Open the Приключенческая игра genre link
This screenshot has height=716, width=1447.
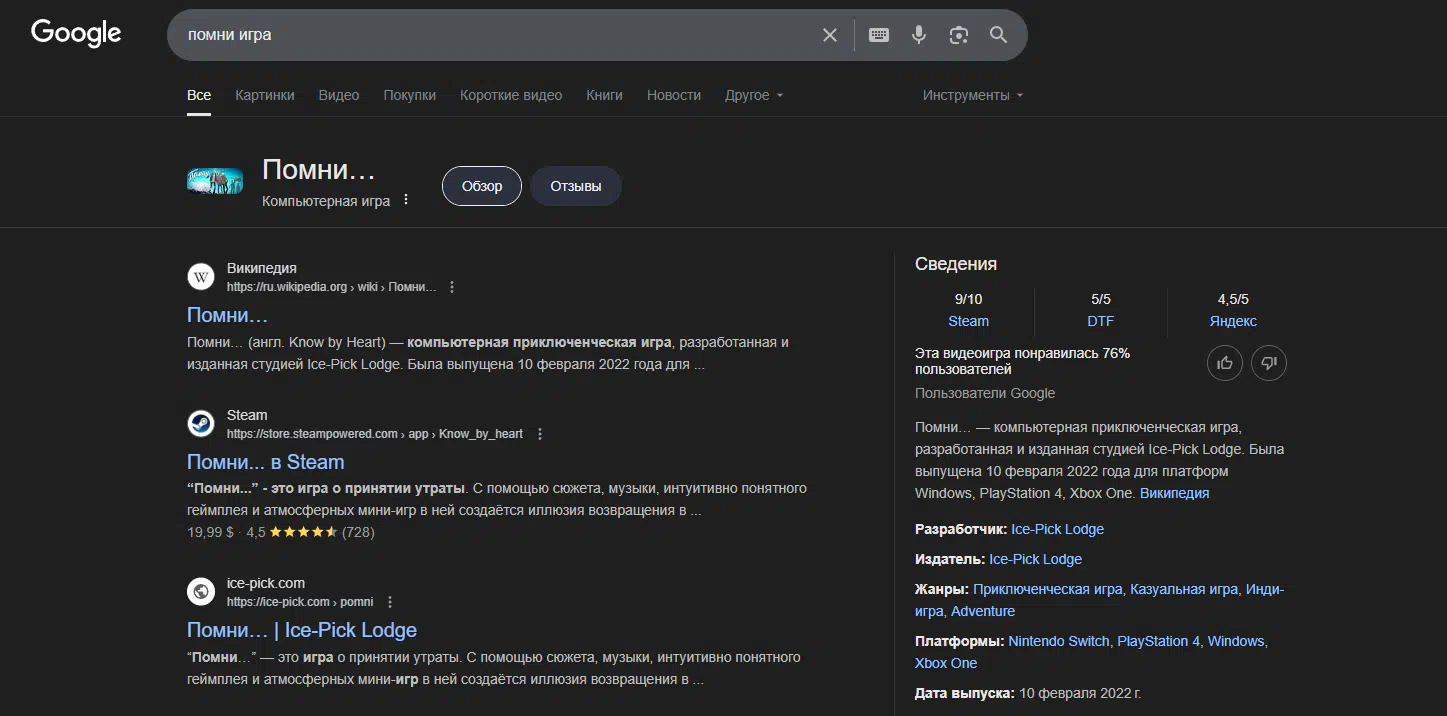[x=1047, y=589]
